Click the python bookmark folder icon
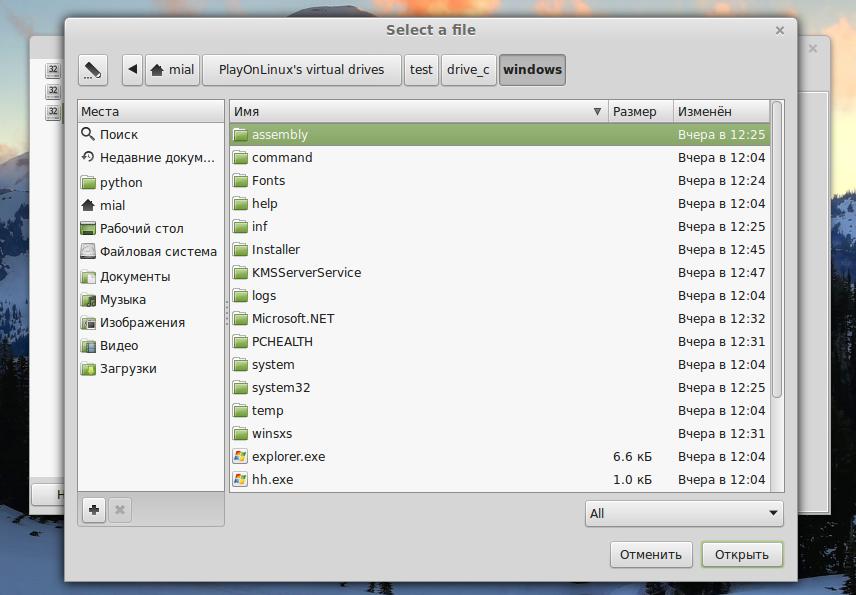 pos(88,182)
